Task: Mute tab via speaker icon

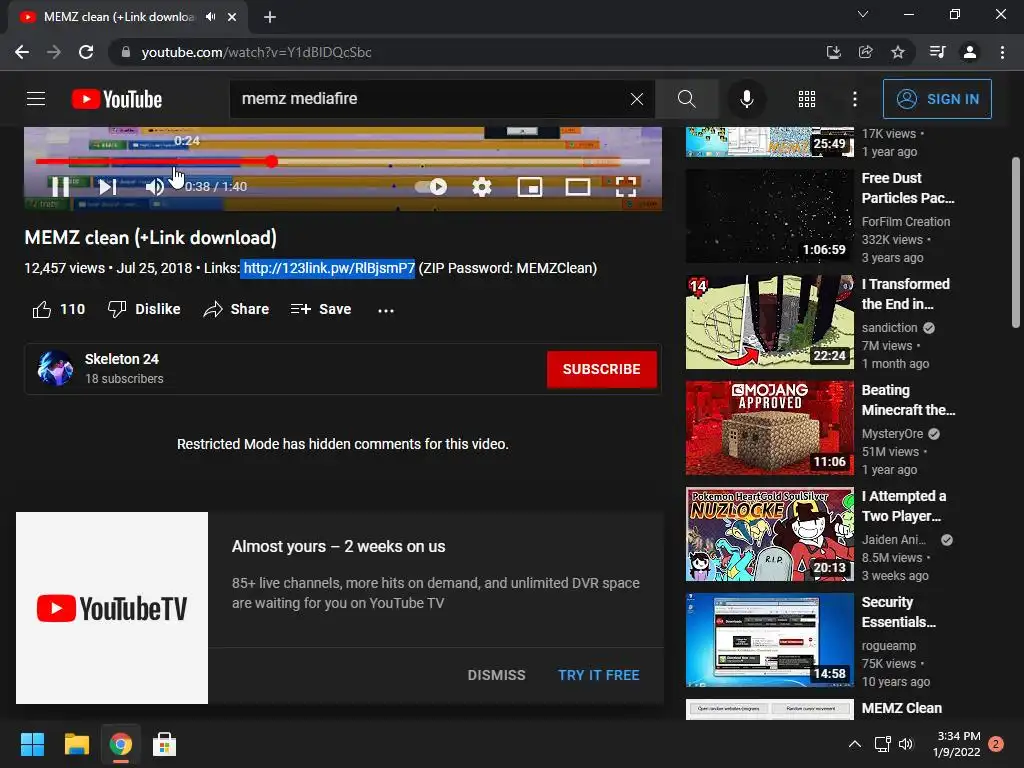Action: pos(210,17)
